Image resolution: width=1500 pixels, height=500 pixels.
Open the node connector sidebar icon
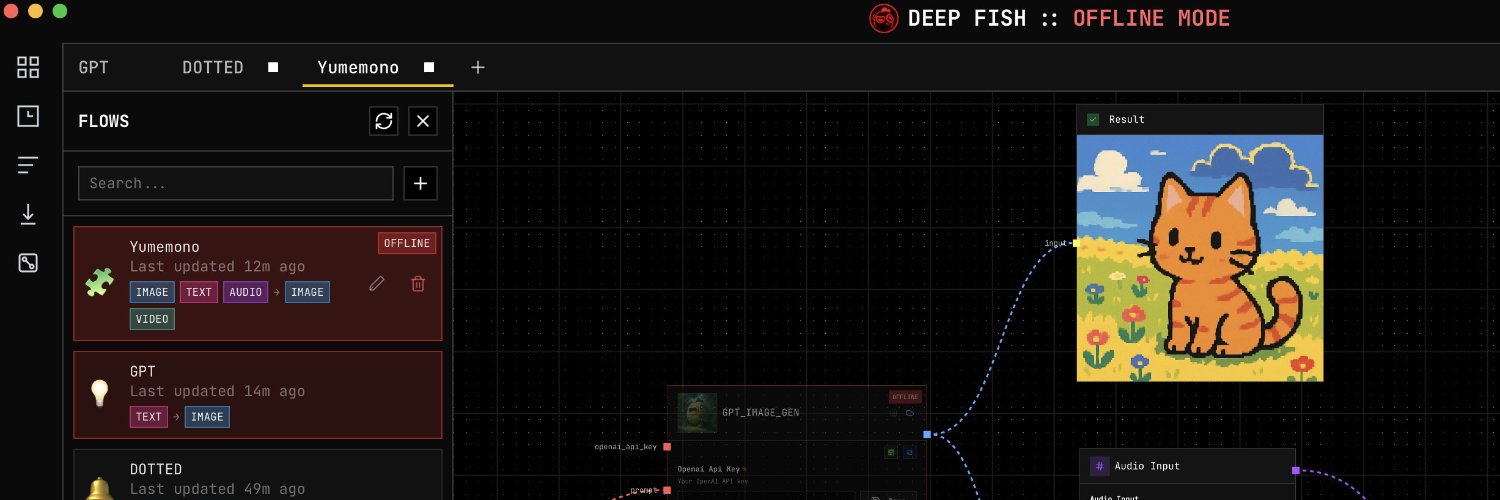[28, 263]
